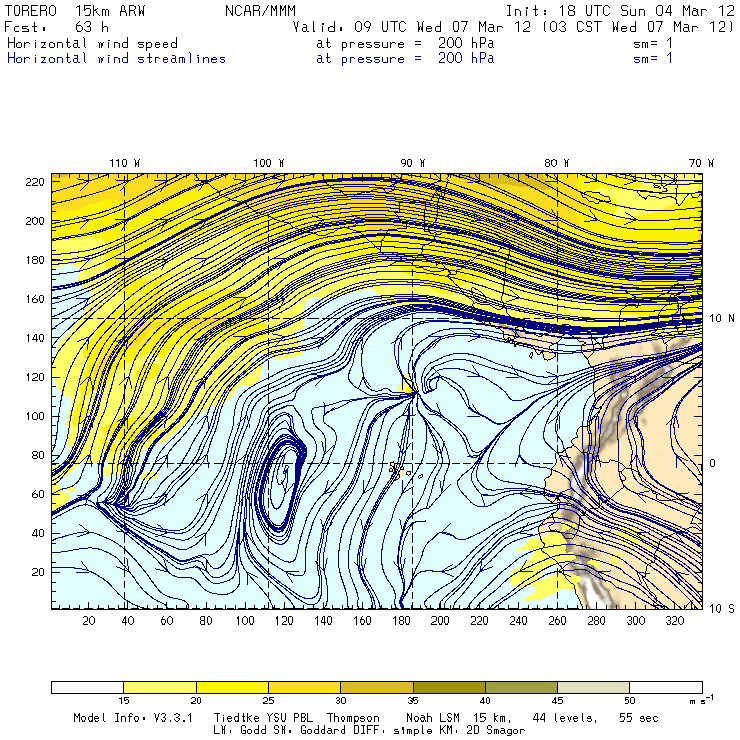Click the 25–30 m/s gold colorbar segment

pos(304,687)
